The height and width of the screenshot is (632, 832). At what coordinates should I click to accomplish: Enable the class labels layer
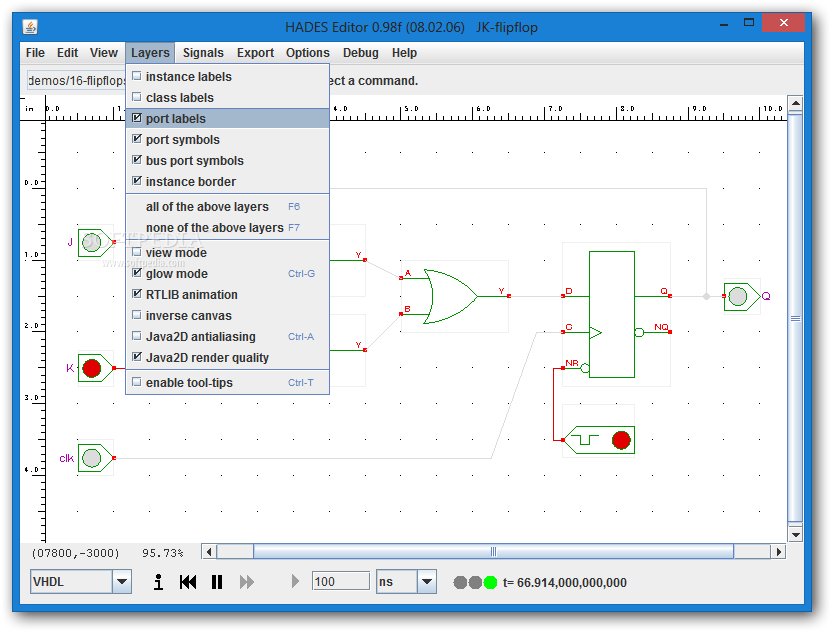(227, 98)
